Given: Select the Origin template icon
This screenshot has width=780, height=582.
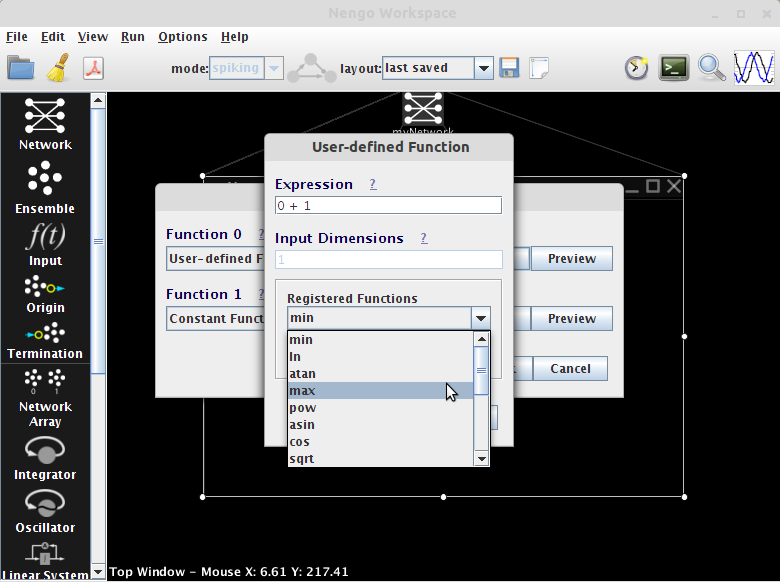Looking at the screenshot, I should pos(44,287).
